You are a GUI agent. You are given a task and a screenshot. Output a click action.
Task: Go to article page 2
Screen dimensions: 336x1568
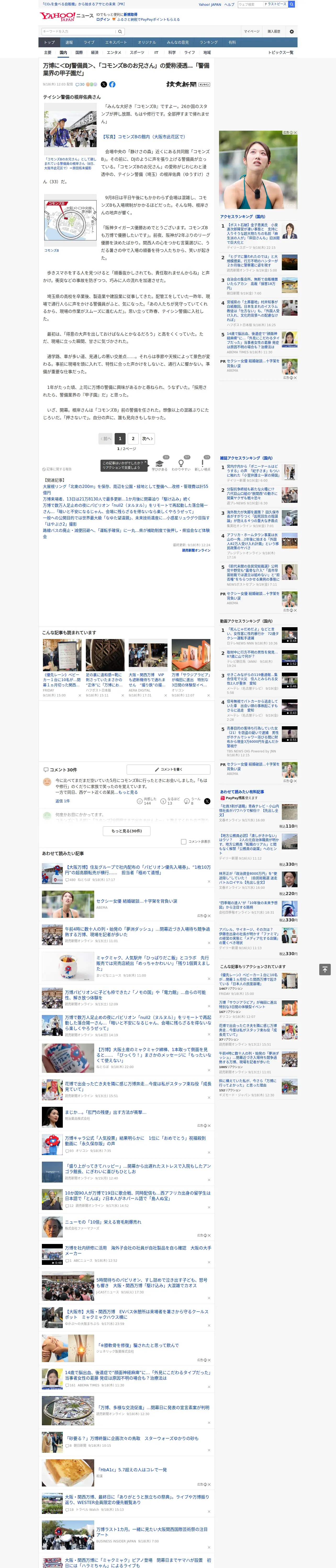(x=133, y=438)
